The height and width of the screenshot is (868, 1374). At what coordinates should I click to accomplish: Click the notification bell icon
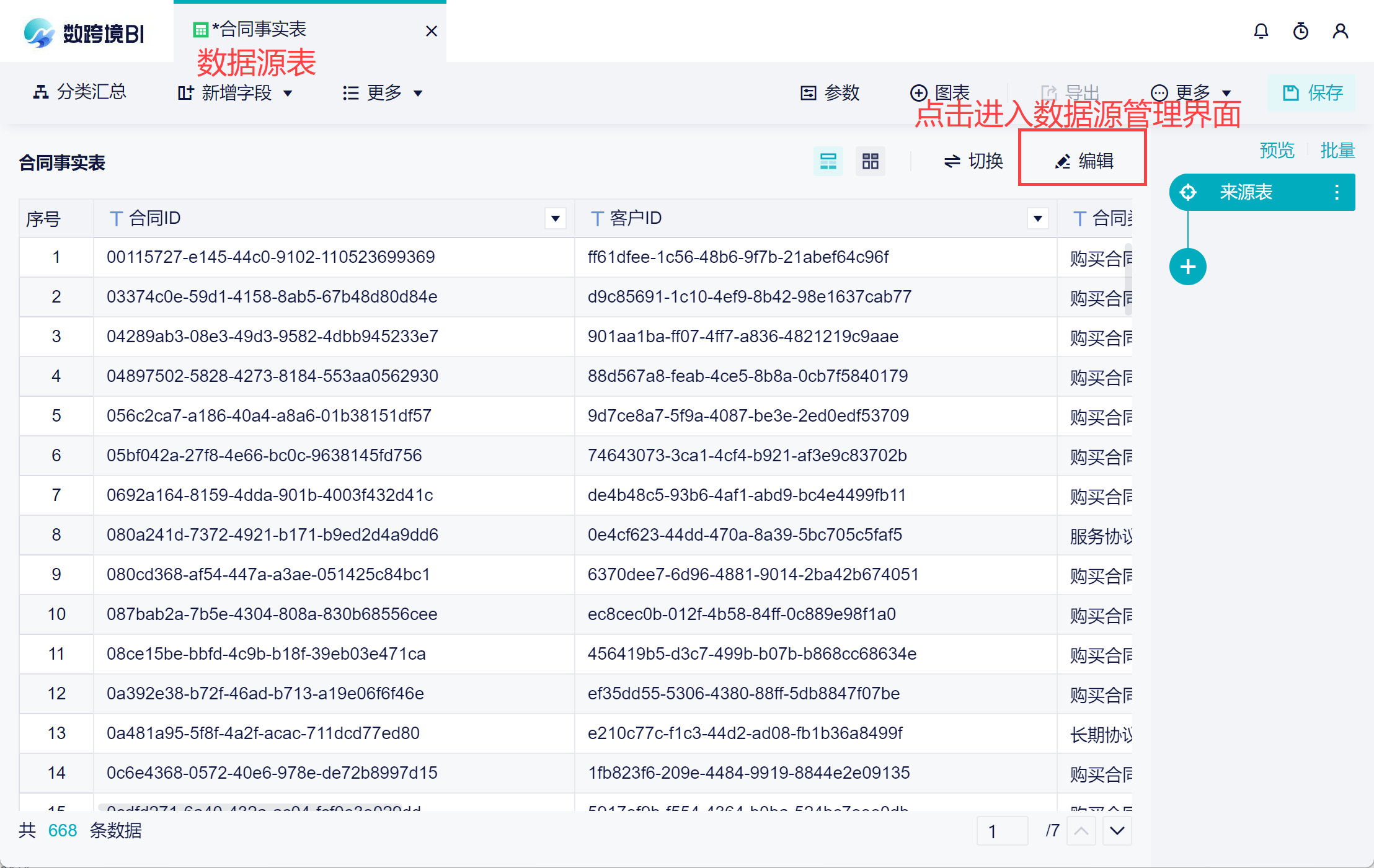(1261, 31)
